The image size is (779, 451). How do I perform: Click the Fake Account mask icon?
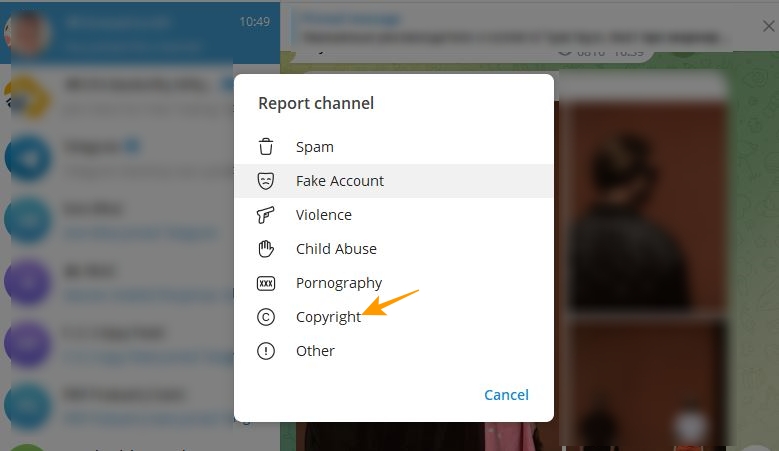pos(266,181)
